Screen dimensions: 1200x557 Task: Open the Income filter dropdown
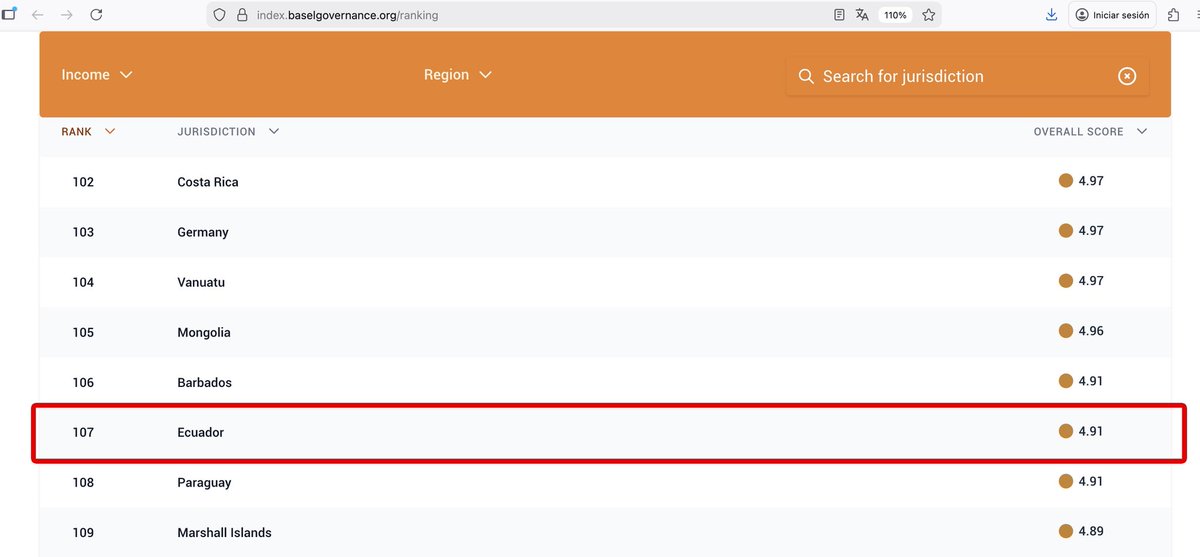(97, 75)
